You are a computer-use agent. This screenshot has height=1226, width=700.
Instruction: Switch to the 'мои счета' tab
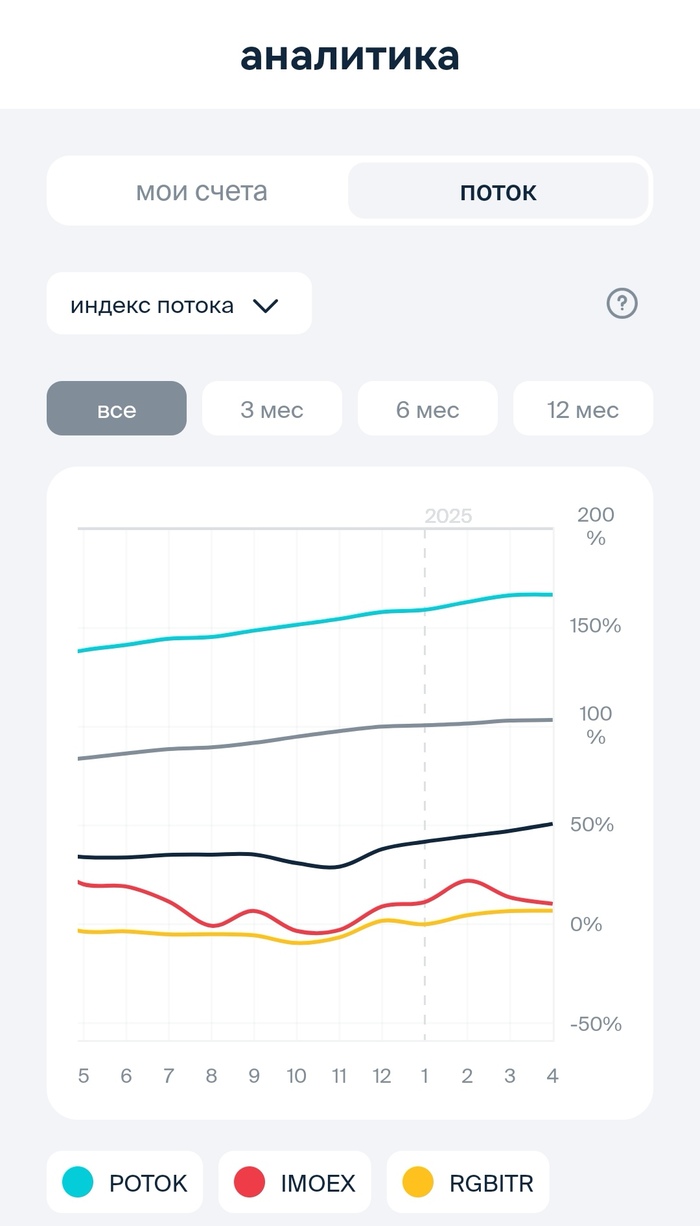(x=201, y=191)
